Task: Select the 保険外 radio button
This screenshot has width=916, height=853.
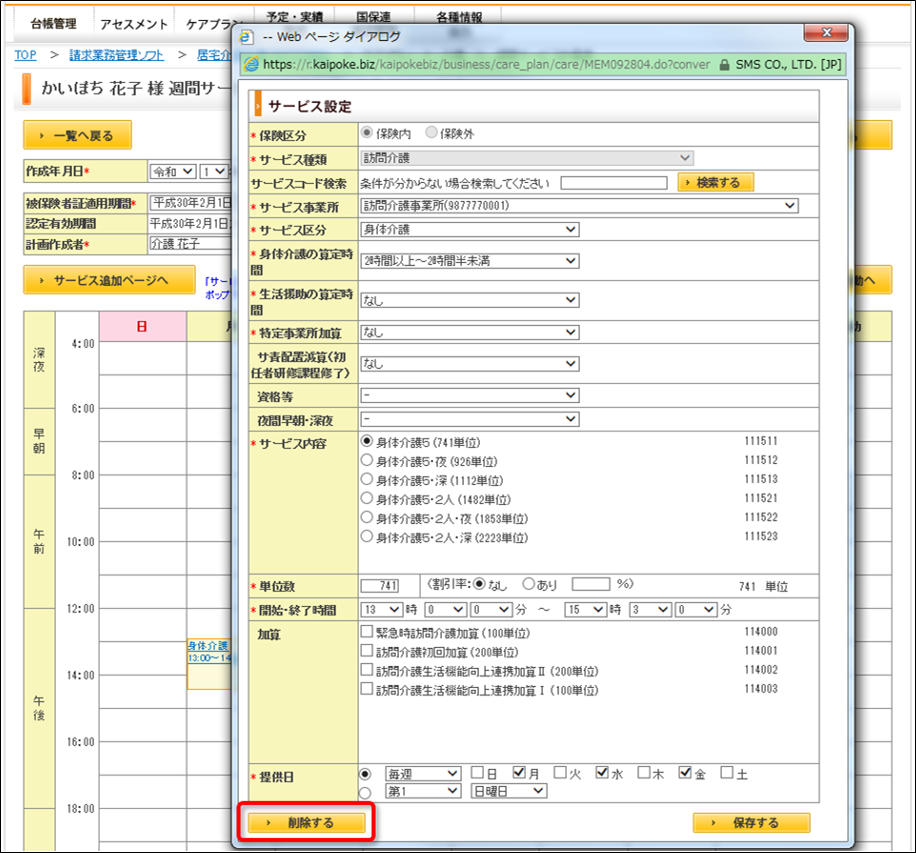Action: (x=431, y=133)
